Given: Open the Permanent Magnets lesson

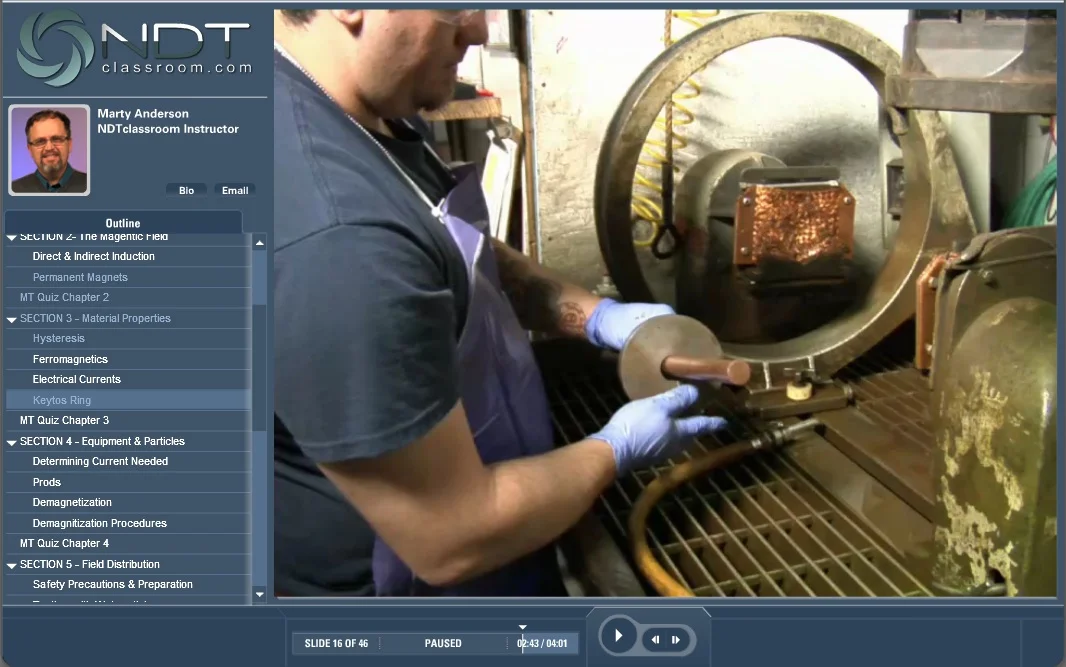Looking at the screenshot, I should click(x=80, y=277).
